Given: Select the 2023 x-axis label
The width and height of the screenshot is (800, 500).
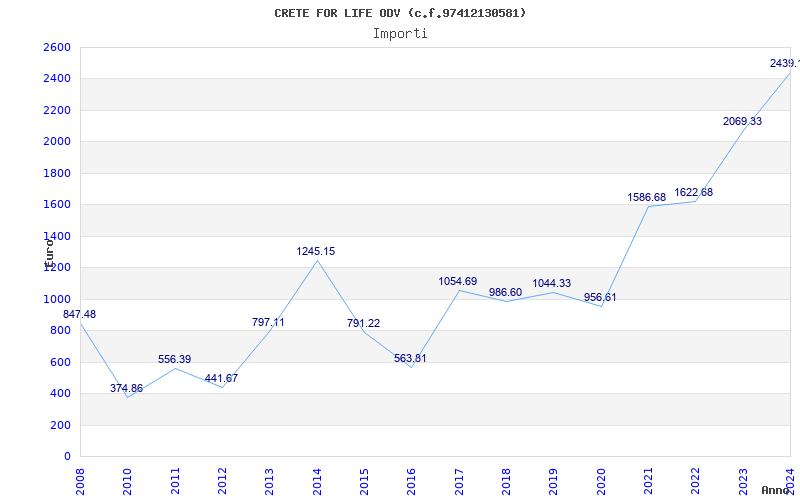Looking at the screenshot, I should [x=743, y=482].
